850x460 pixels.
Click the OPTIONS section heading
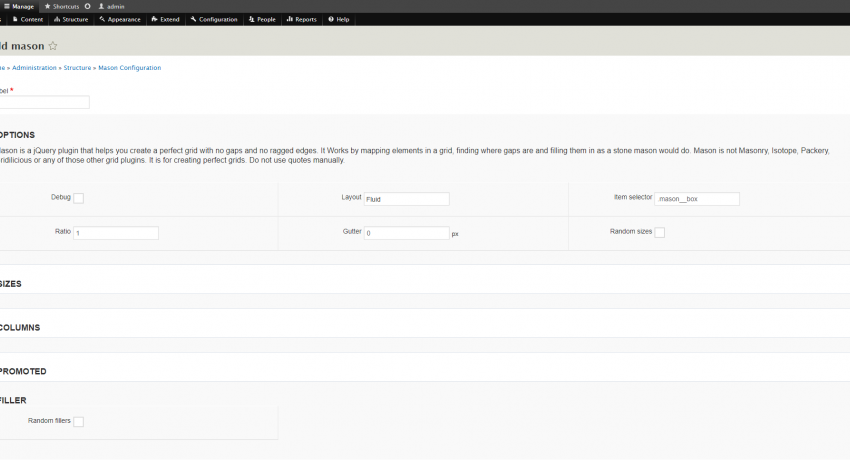pyautogui.click(x=17, y=135)
